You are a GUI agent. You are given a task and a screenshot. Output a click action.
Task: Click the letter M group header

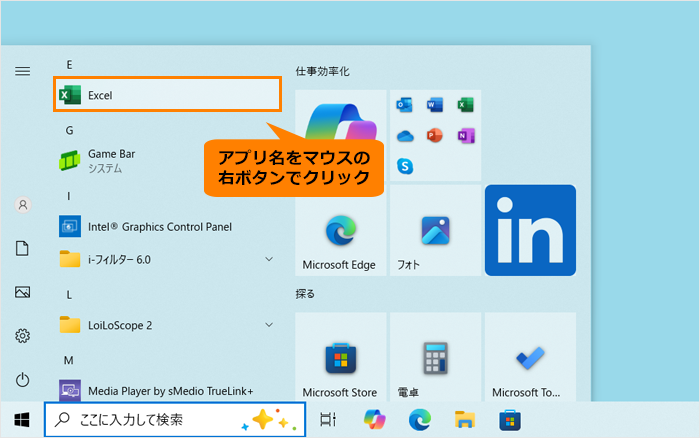68,360
